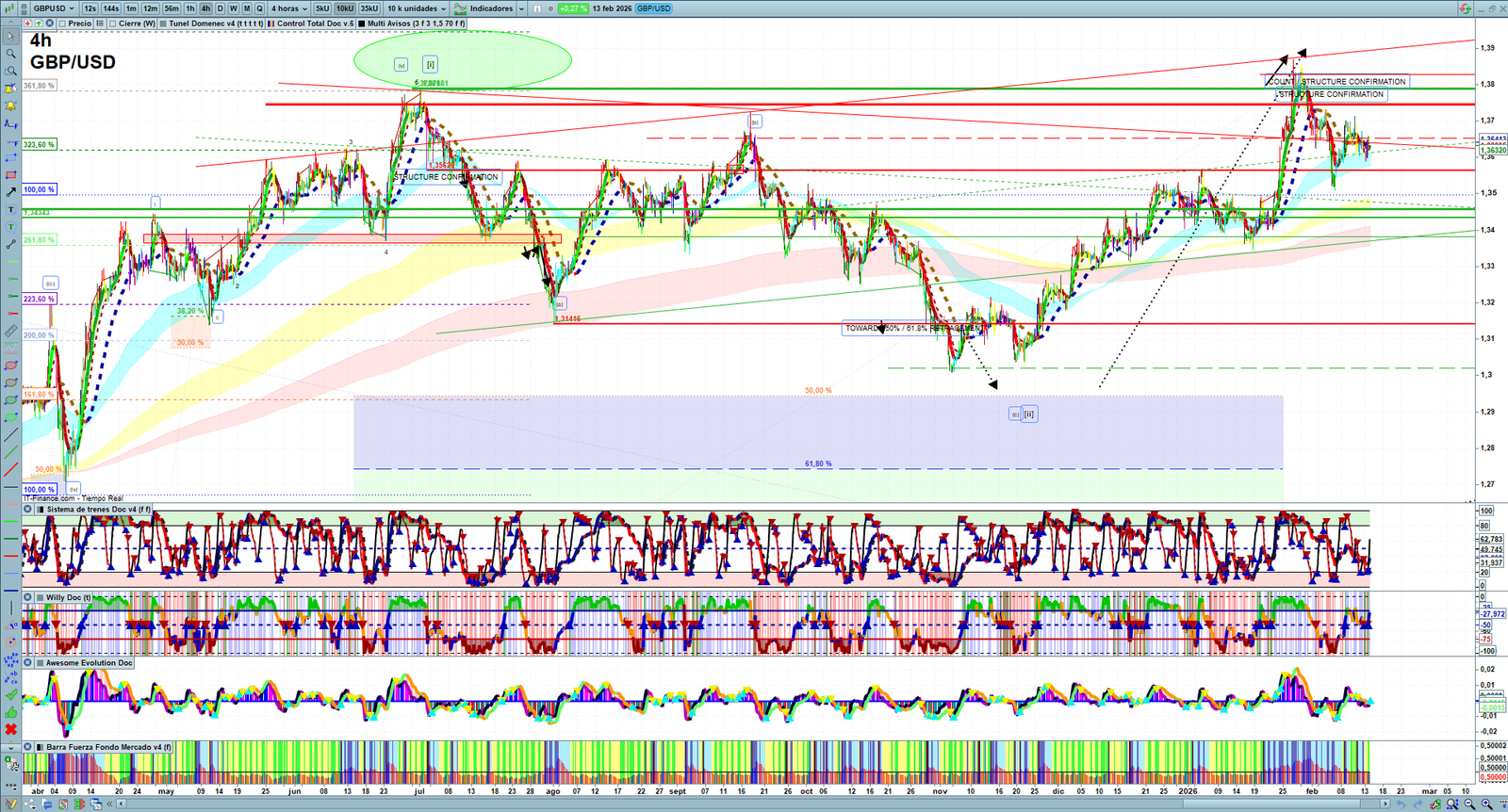Click the 35kU units button
The image size is (1508, 812).
tap(369, 8)
